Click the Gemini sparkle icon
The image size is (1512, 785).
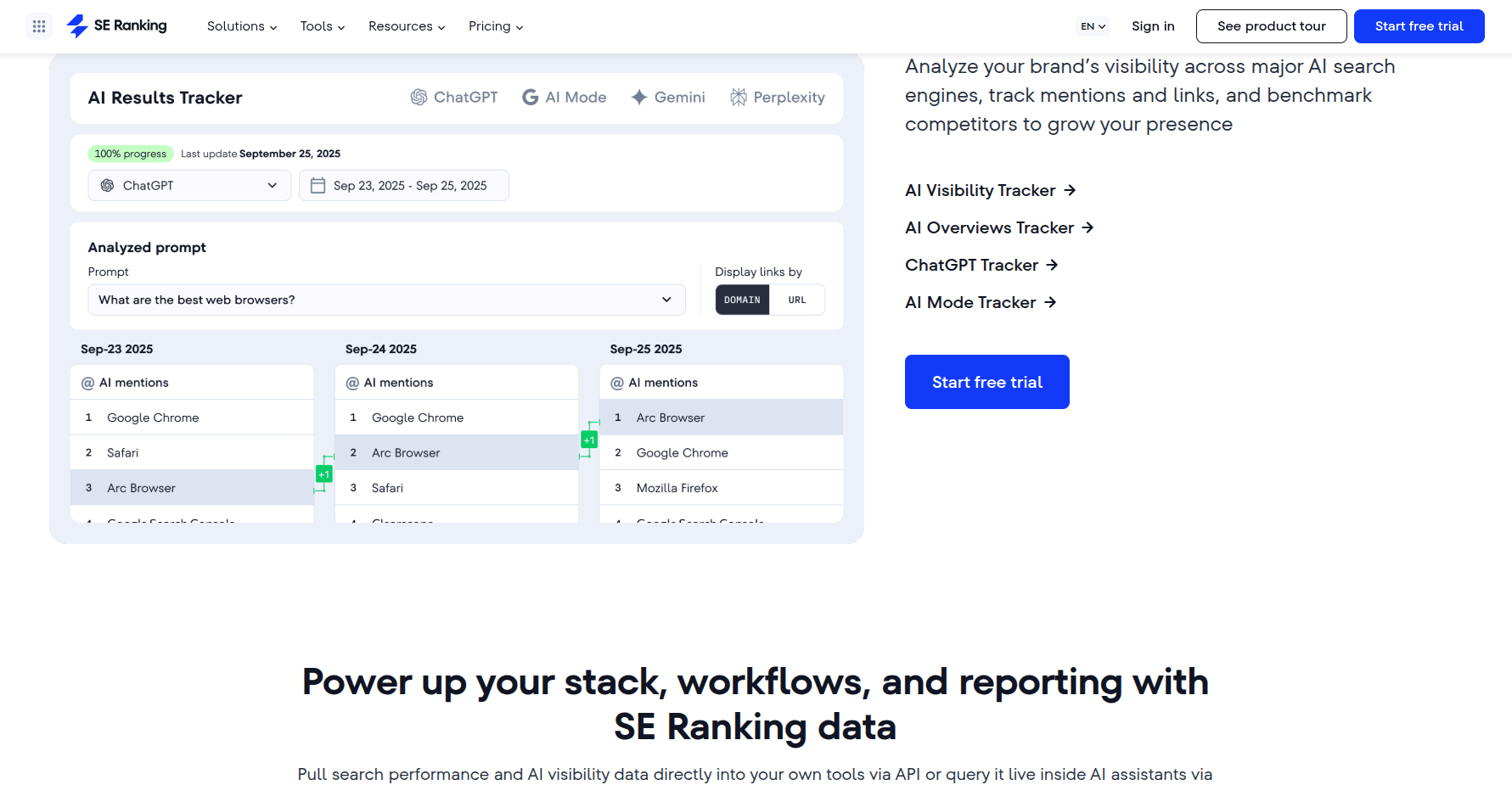tap(639, 98)
